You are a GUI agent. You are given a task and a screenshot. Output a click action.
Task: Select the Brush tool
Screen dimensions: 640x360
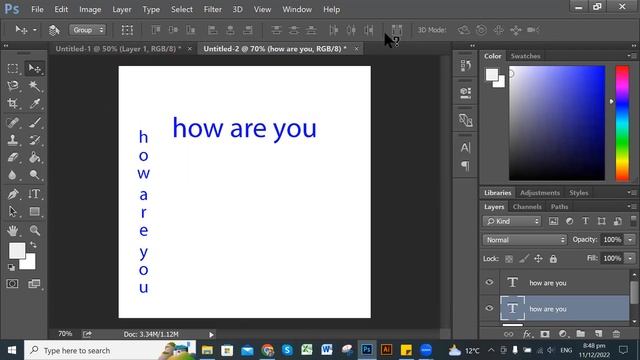tap(35, 122)
